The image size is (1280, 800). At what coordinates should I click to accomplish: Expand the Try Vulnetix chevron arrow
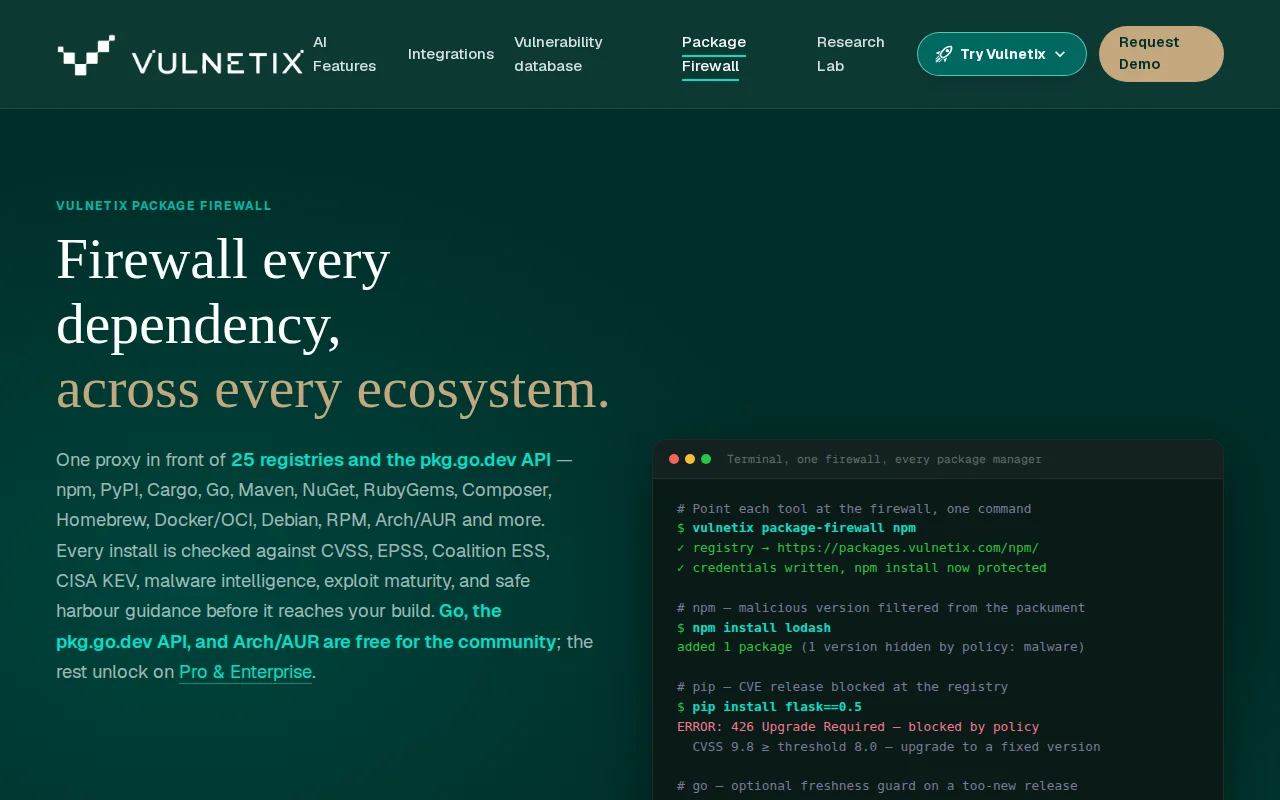coord(1060,54)
